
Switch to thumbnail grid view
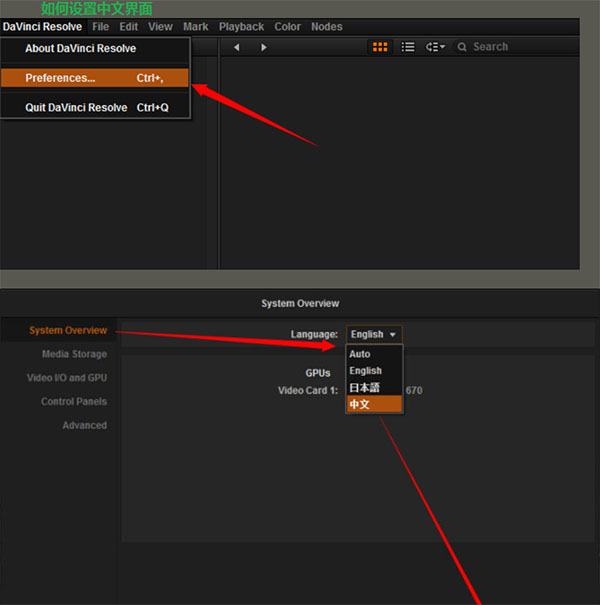[x=380, y=47]
